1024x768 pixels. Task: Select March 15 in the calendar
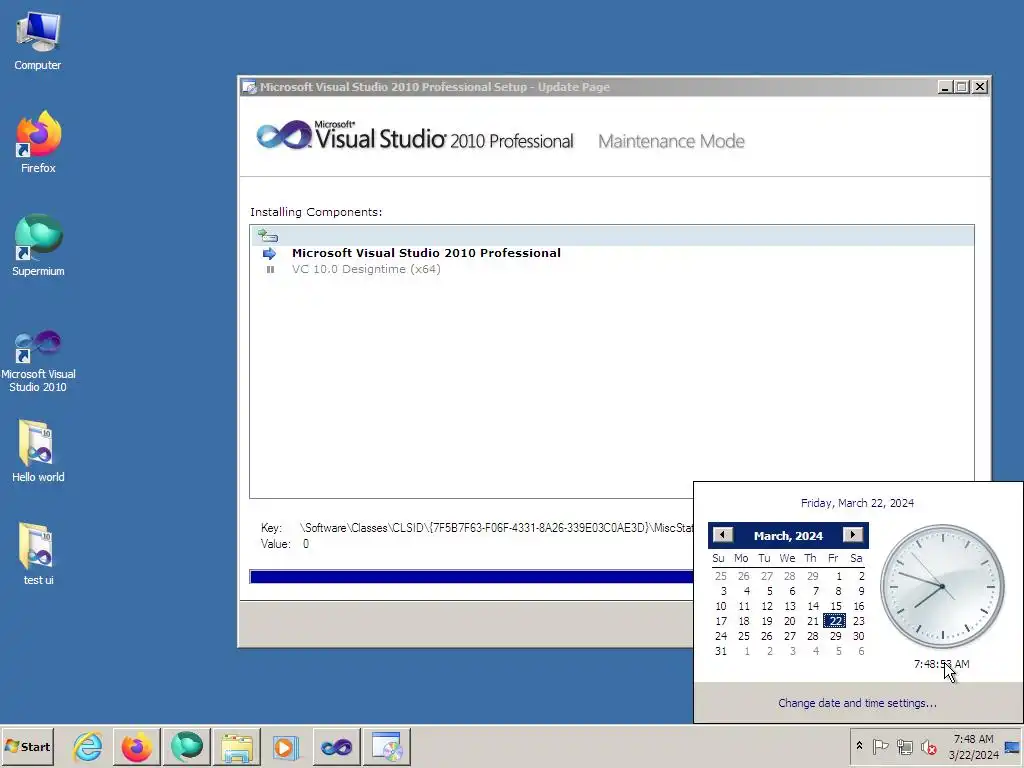835,606
